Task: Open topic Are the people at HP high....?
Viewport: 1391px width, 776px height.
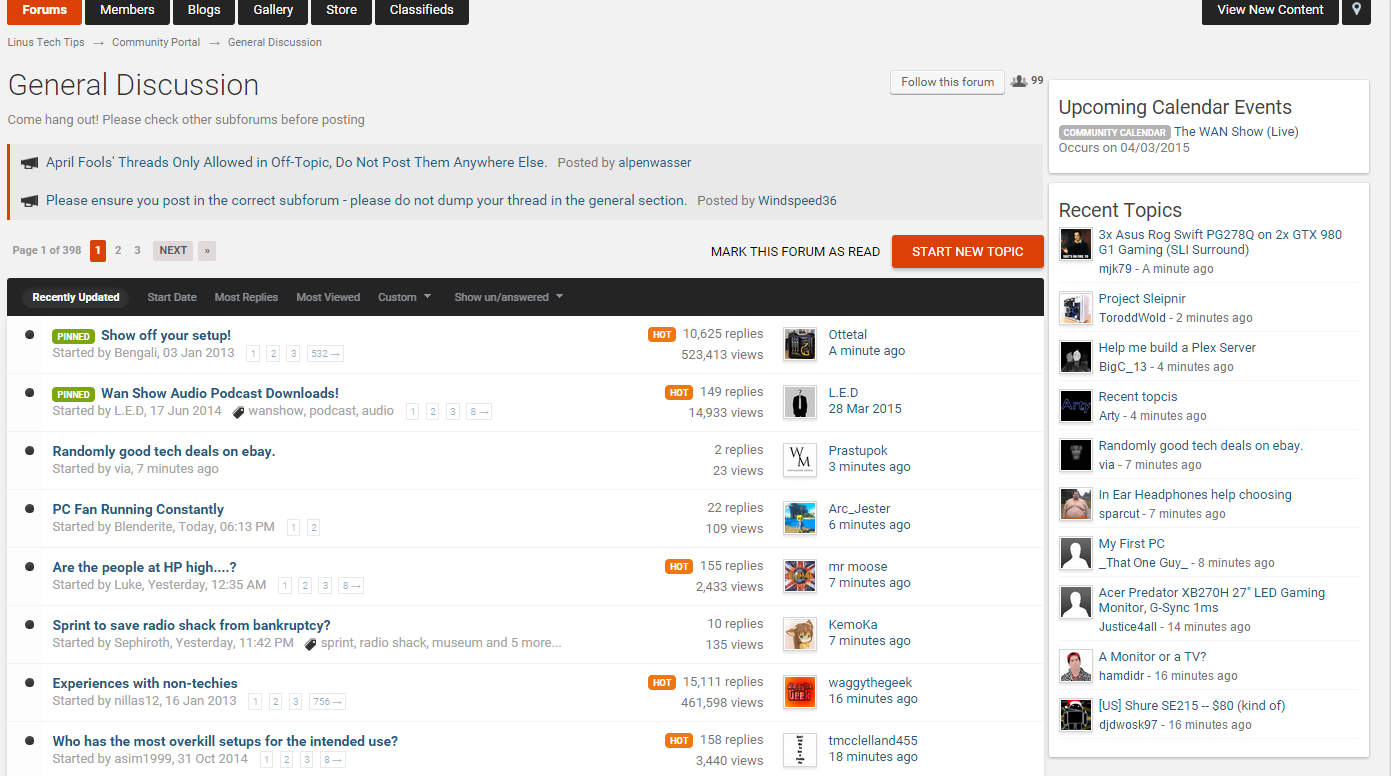Action: click(144, 567)
